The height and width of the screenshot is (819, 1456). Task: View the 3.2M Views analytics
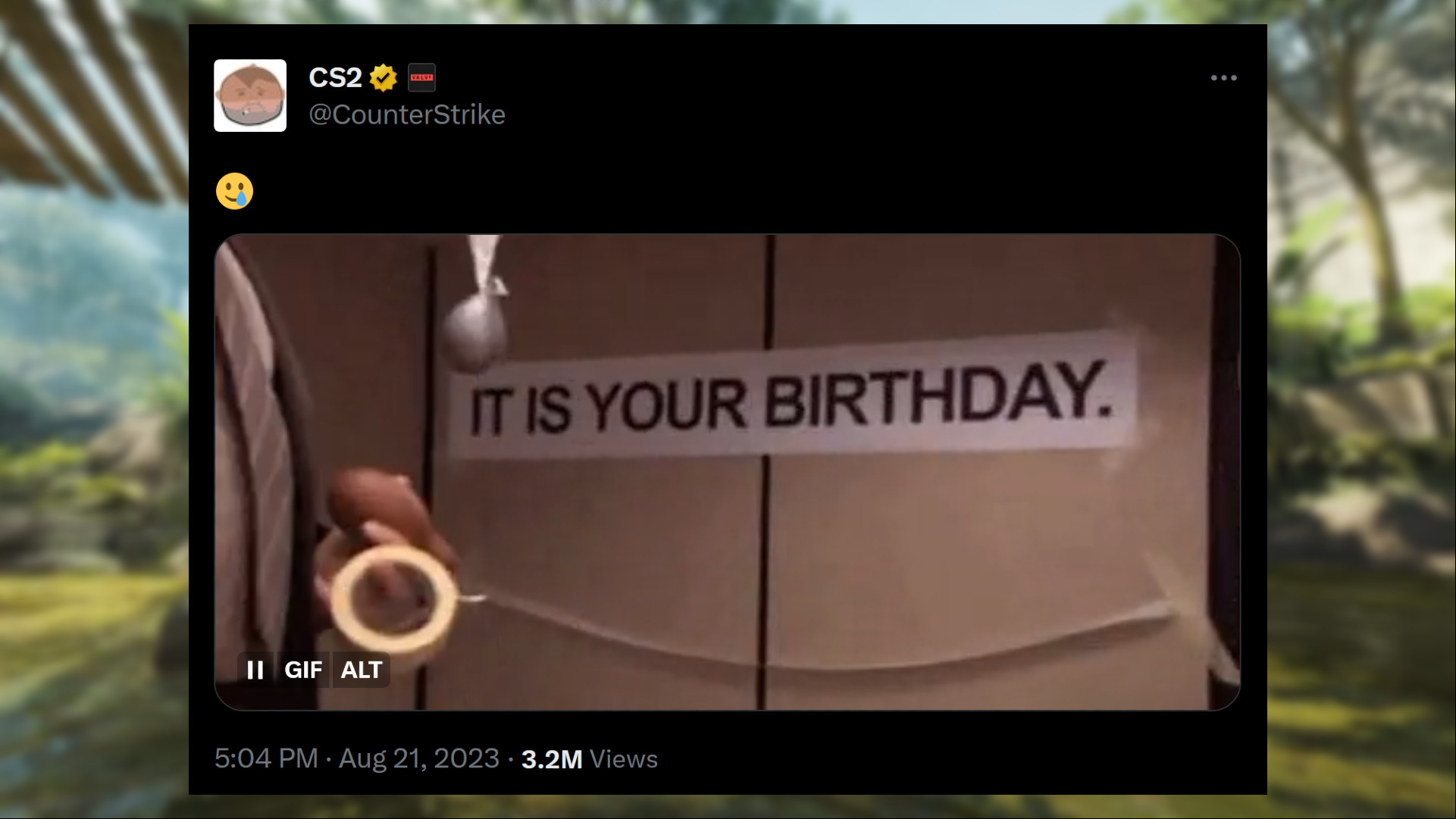click(590, 759)
